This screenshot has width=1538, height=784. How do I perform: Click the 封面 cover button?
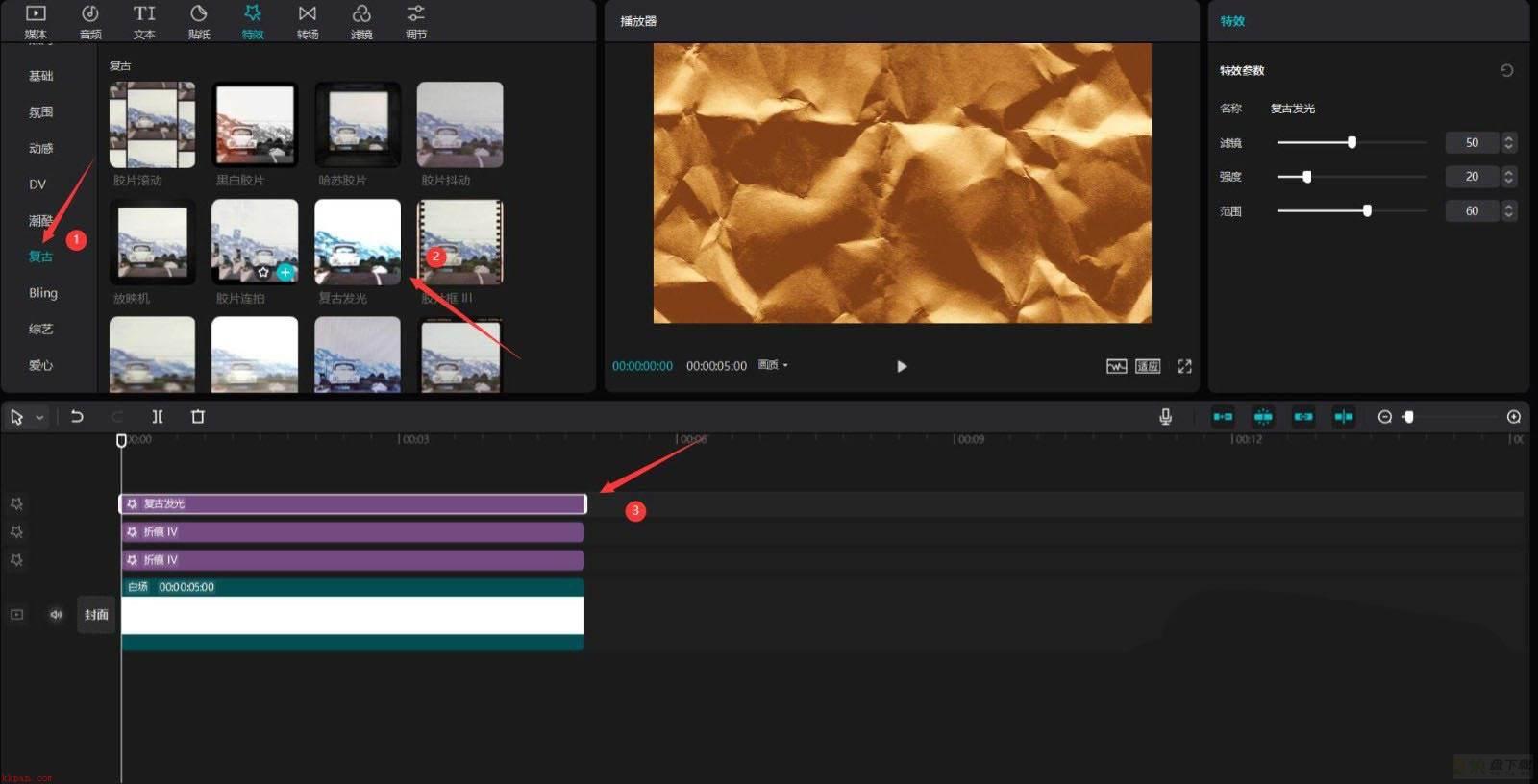[96, 615]
